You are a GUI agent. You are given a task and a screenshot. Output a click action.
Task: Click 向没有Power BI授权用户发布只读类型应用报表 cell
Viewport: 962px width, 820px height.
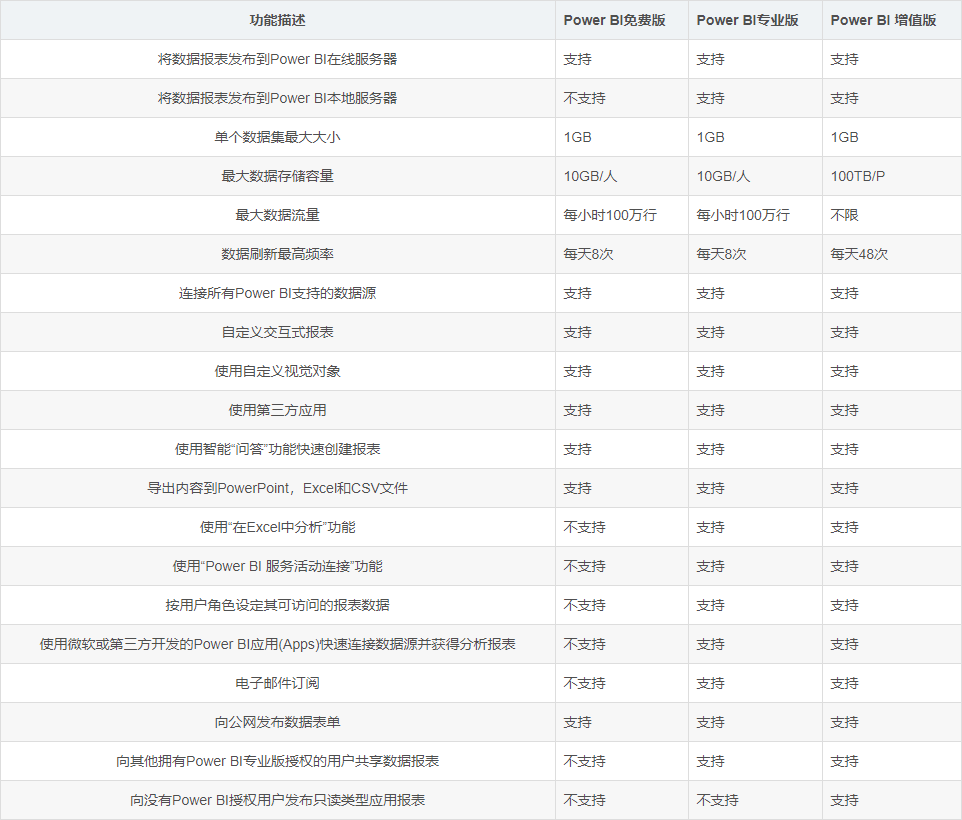point(277,800)
